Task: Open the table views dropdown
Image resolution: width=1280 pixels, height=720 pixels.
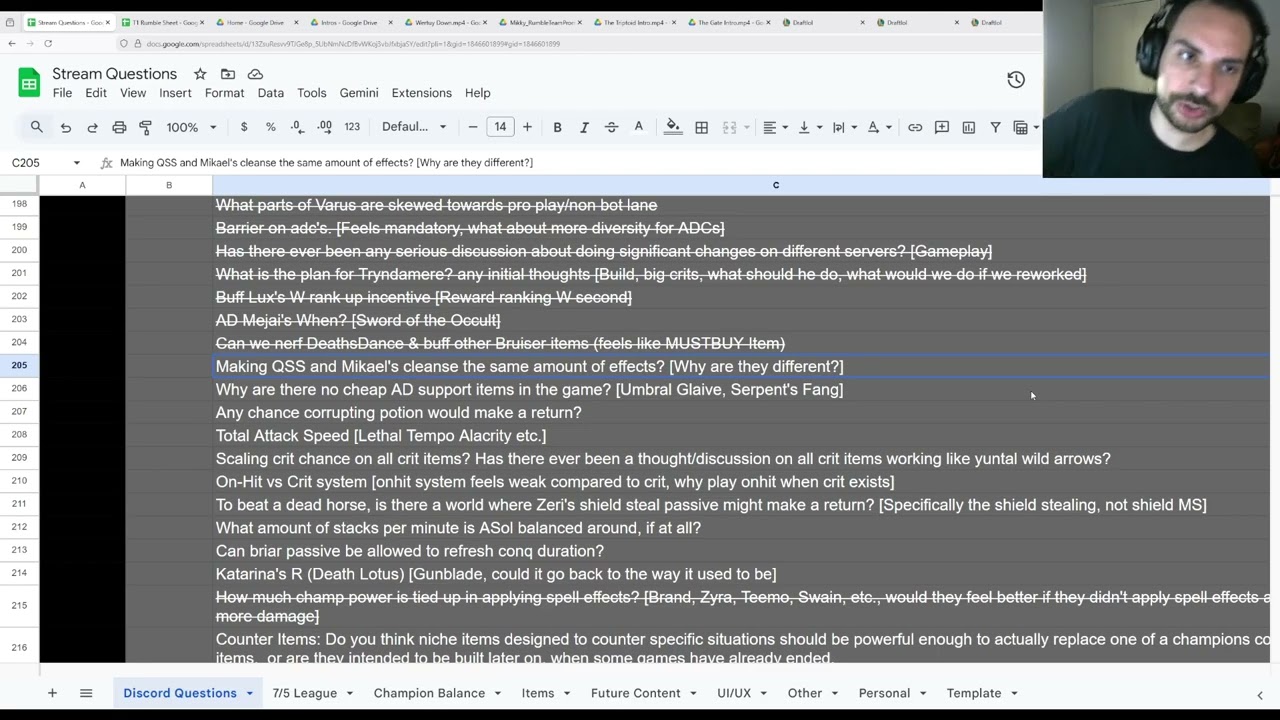Action: coord(1026,127)
